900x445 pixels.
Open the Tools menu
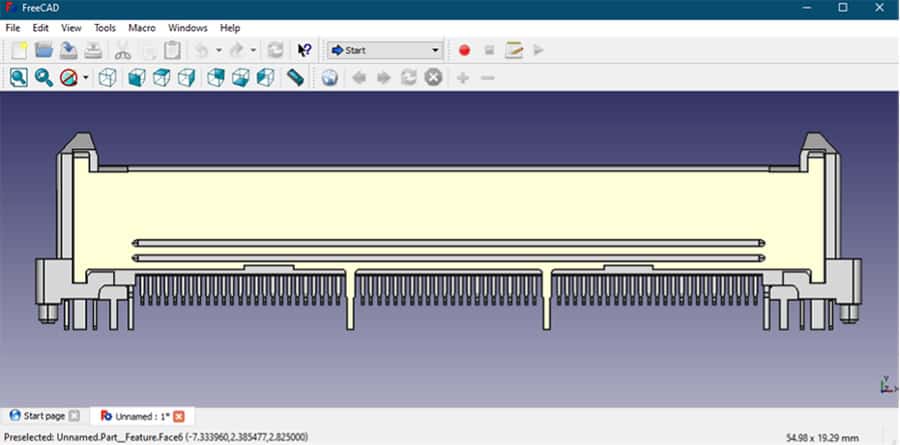click(105, 28)
